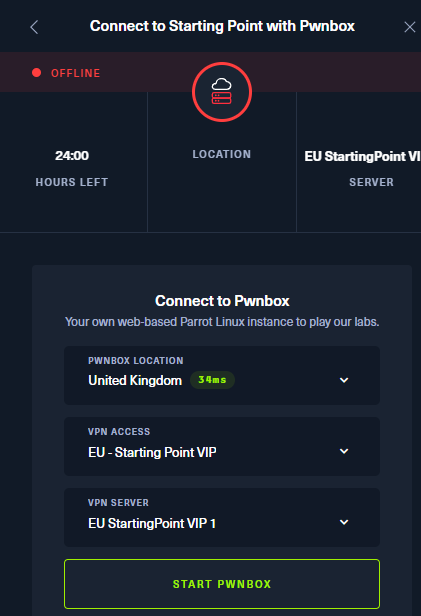The height and width of the screenshot is (616, 421).
Task: Open the United Kingdom location dropdown
Action: click(222, 375)
